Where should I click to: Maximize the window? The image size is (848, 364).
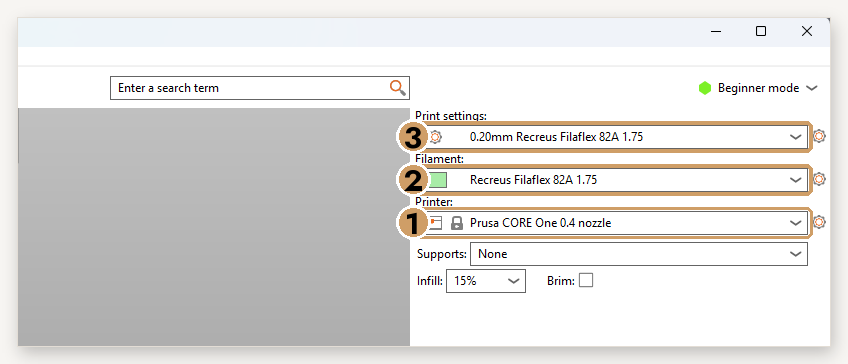pos(760,31)
